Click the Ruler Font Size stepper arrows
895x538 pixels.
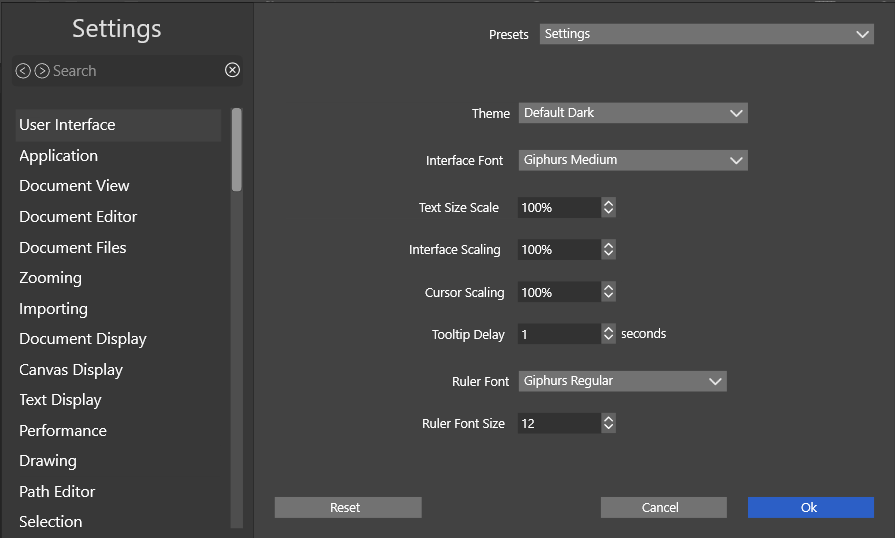coord(608,424)
